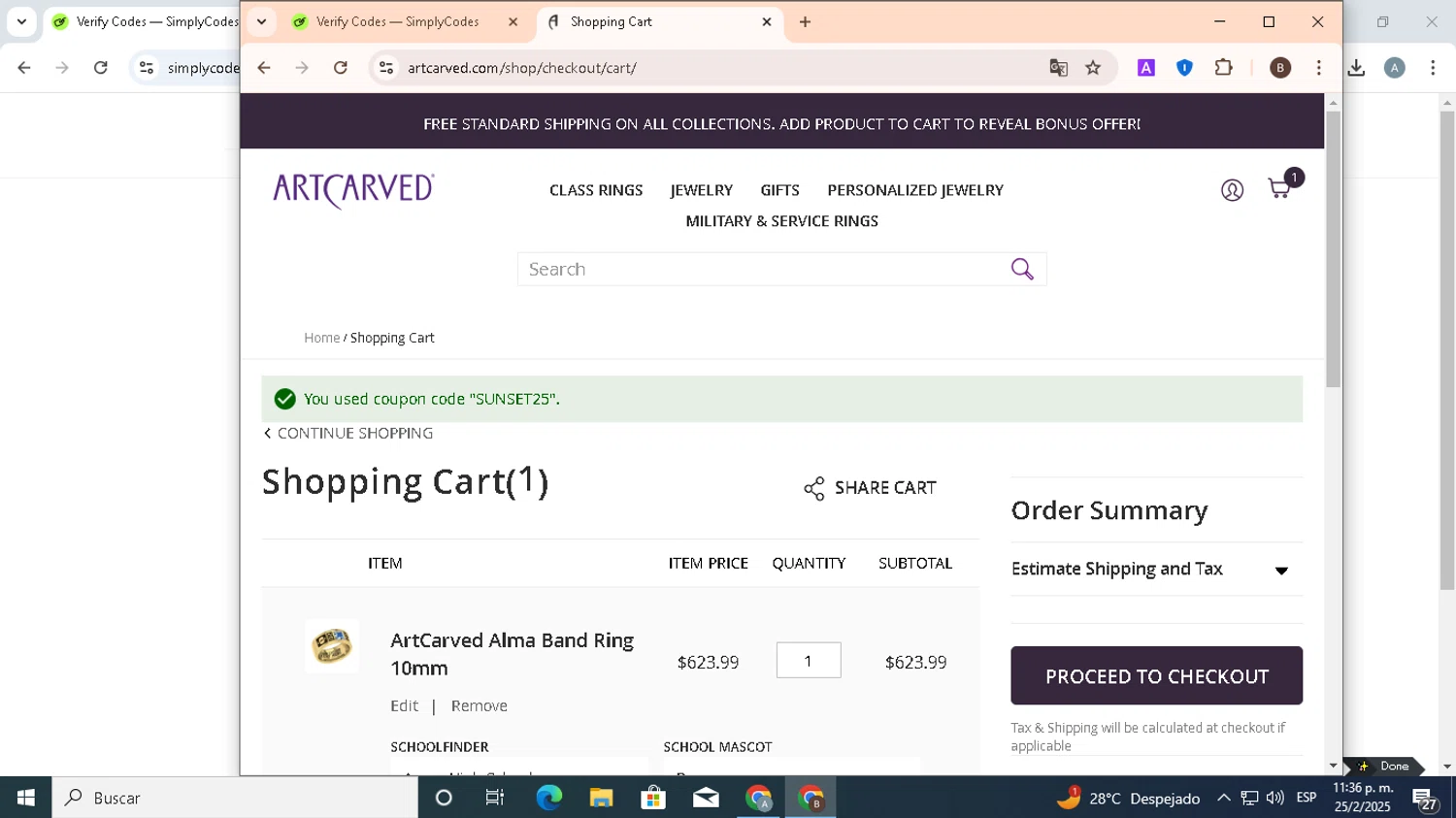Image resolution: width=1456 pixels, height=818 pixels.
Task: Open Class Rings menu
Action: pos(596,190)
